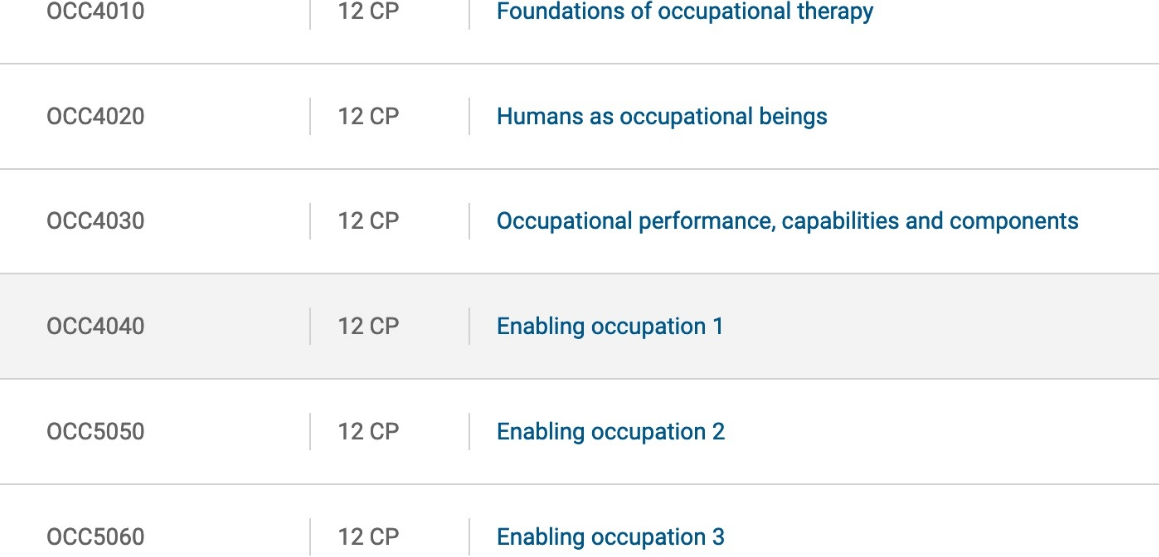The image size is (1159, 557).
Task: Click the OCC4030 code cell
Action: pyautogui.click(x=95, y=221)
